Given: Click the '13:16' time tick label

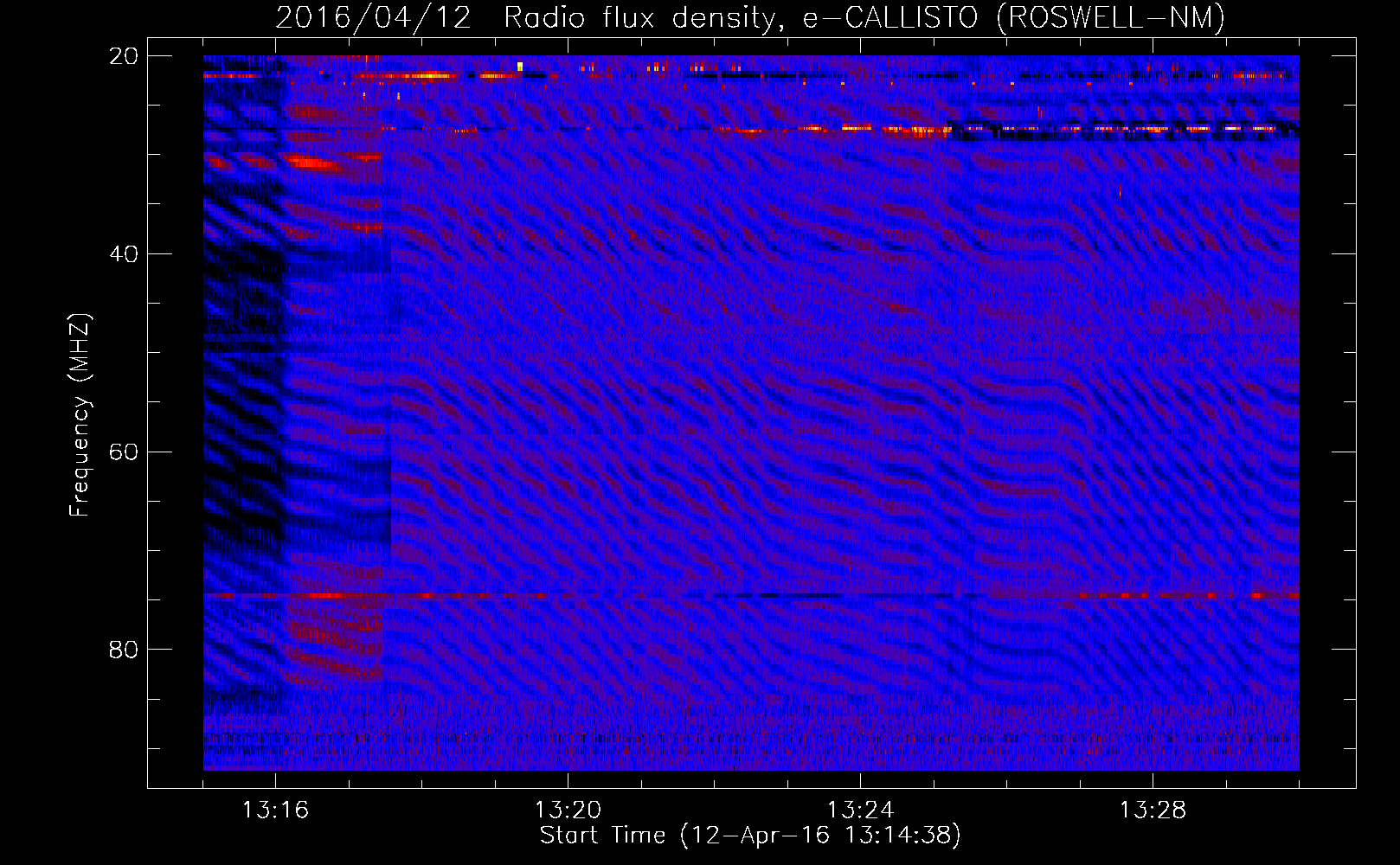Looking at the screenshot, I should click(275, 811).
